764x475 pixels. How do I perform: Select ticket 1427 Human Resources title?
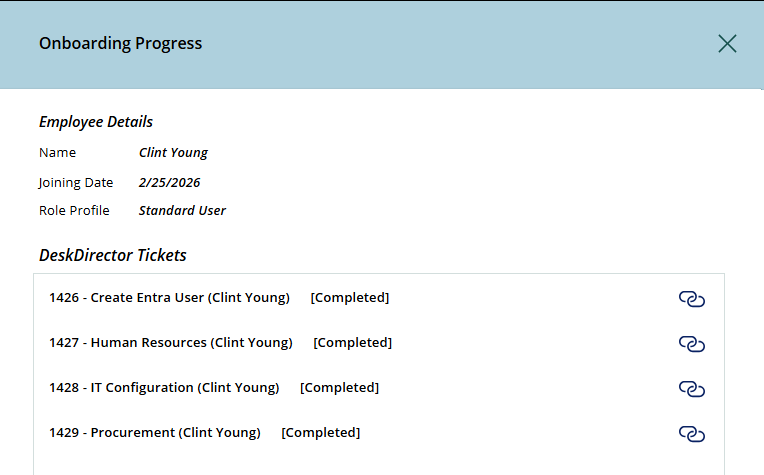pyautogui.click(x=171, y=342)
